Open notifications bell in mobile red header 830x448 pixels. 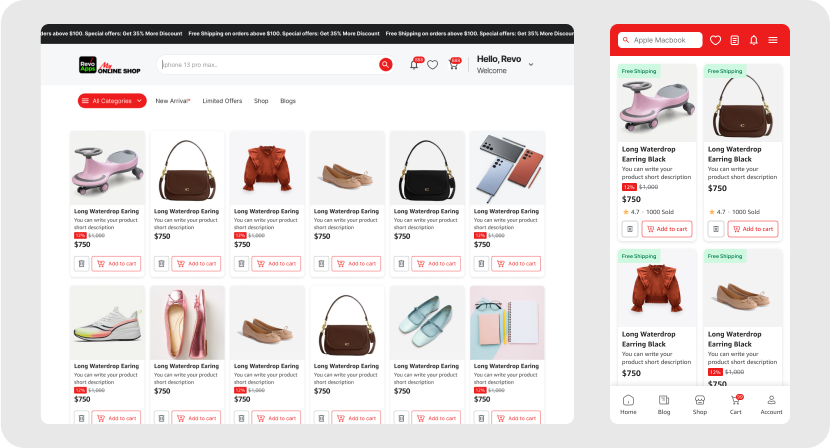(754, 40)
